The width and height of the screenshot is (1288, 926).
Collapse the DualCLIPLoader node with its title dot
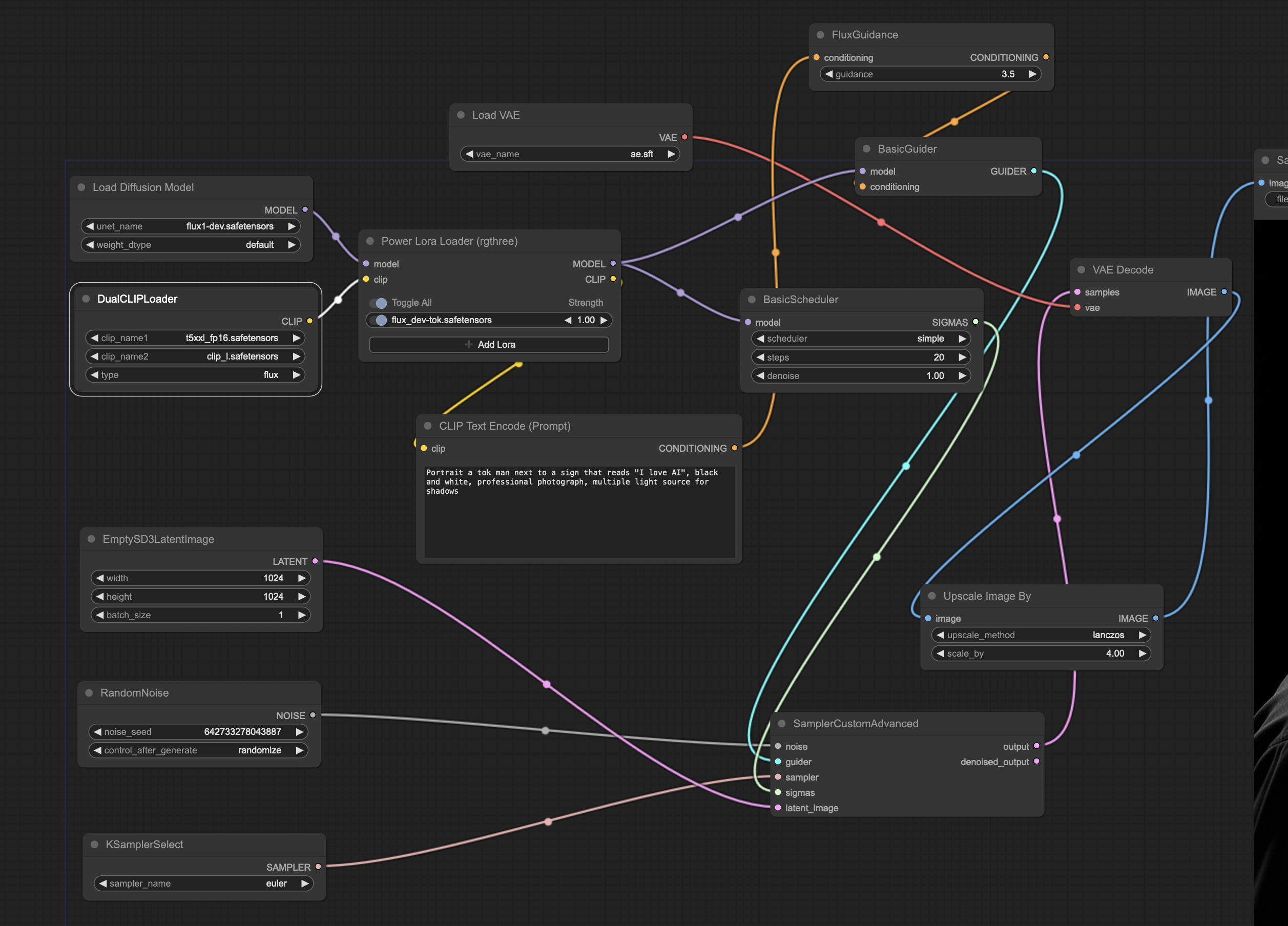tap(86, 299)
